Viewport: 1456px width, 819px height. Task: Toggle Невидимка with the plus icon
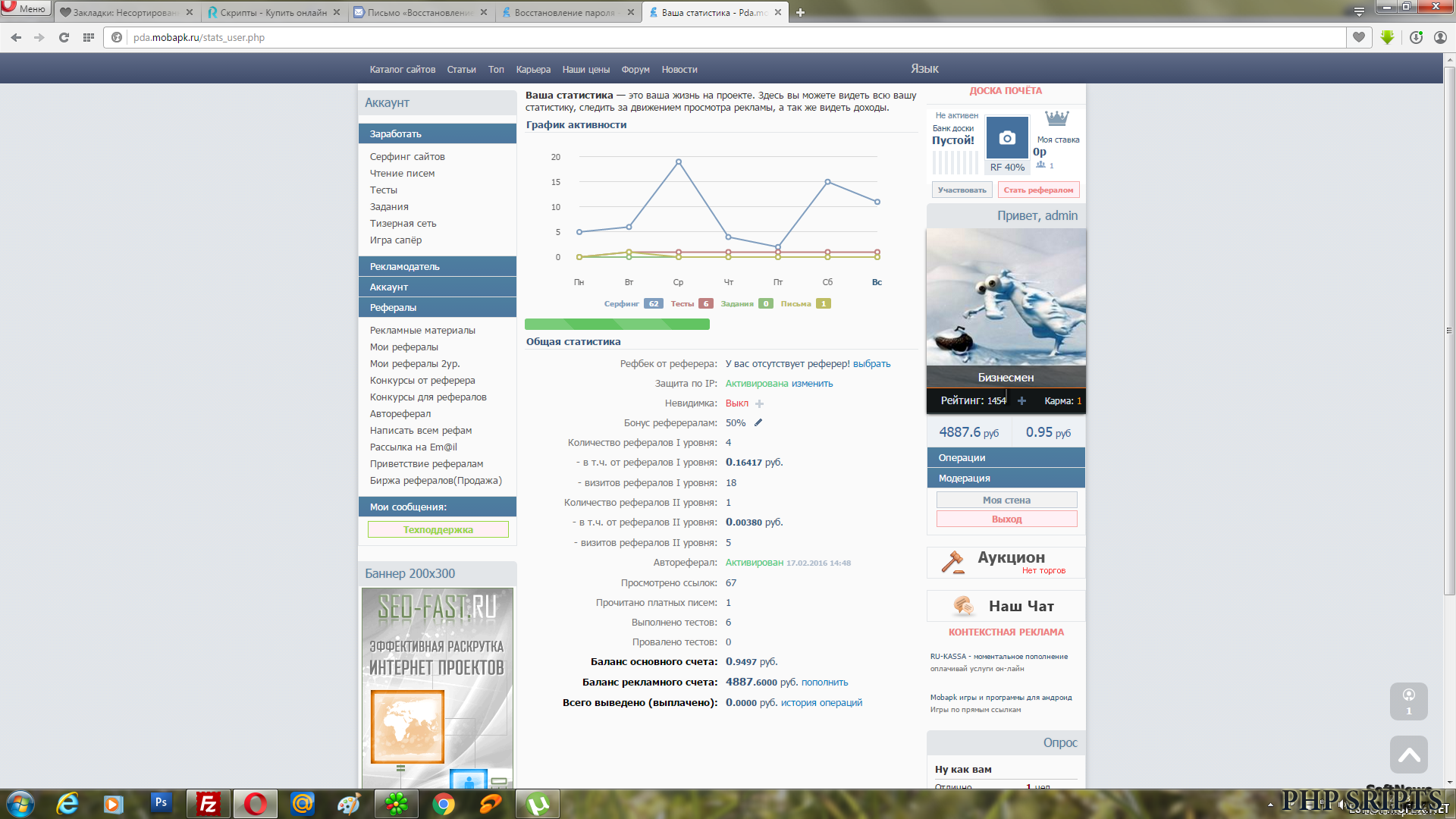click(759, 403)
